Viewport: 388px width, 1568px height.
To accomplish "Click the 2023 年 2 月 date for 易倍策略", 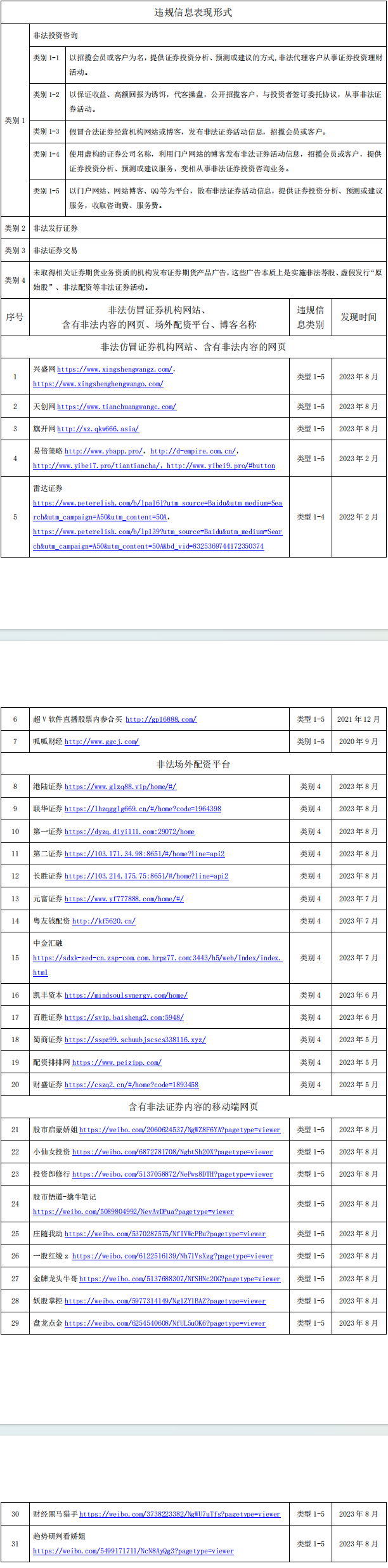I will [359, 459].
